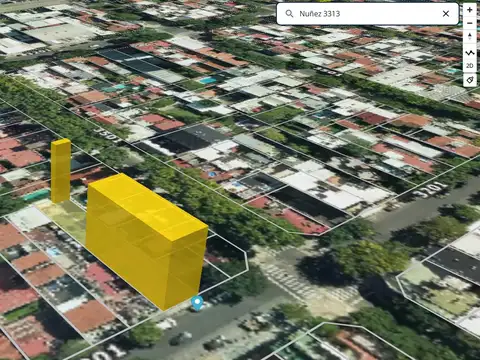The image size is (480, 360).
Task: Open the tag label tool
Action: click(x=470, y=80)
